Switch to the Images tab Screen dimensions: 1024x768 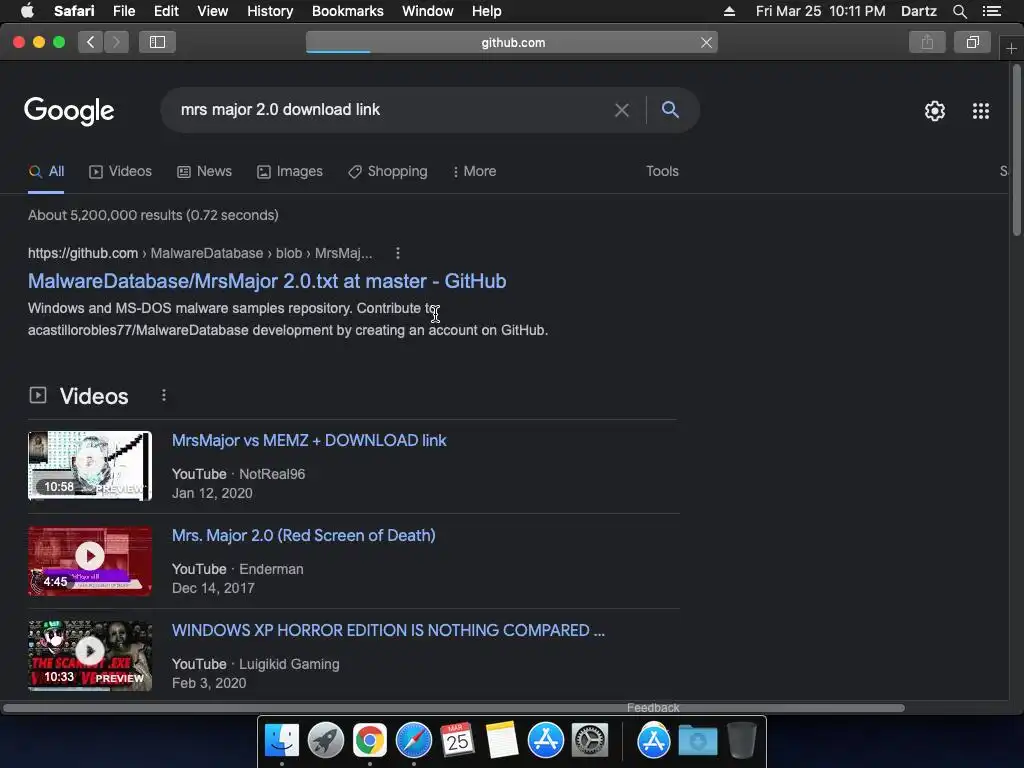[x=290, y=172]
